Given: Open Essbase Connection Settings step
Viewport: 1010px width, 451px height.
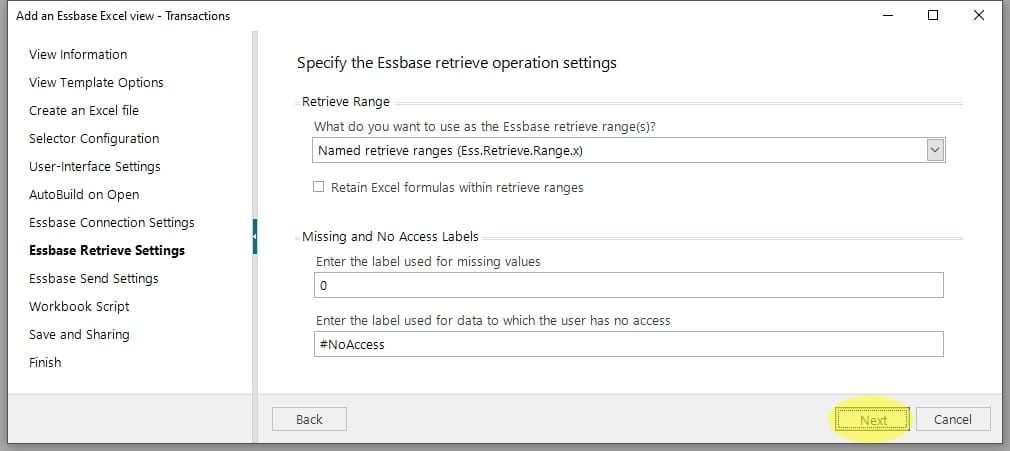Looking at the screenshot, I should click(x=112, y=222).
